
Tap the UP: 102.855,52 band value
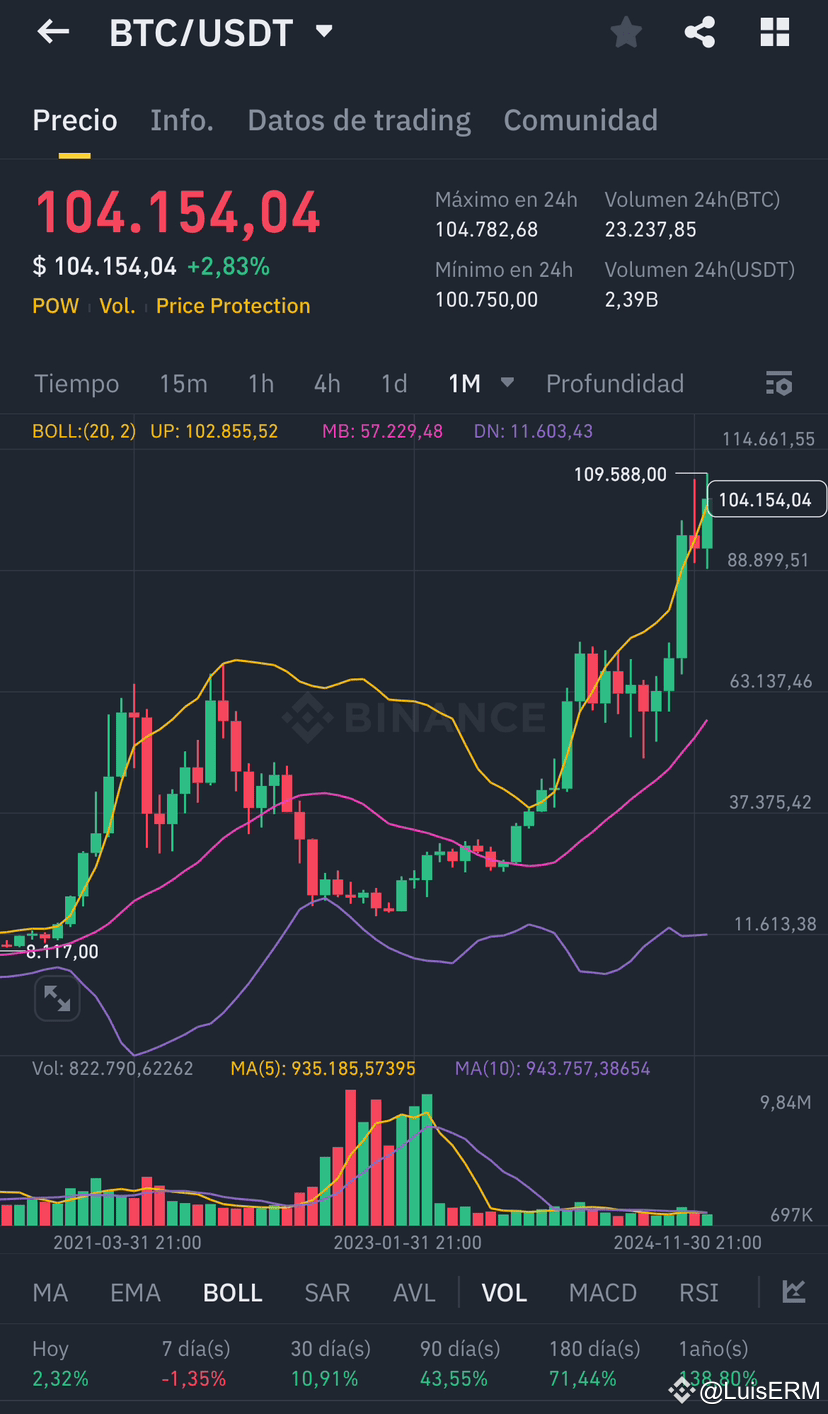click(214, 431)
